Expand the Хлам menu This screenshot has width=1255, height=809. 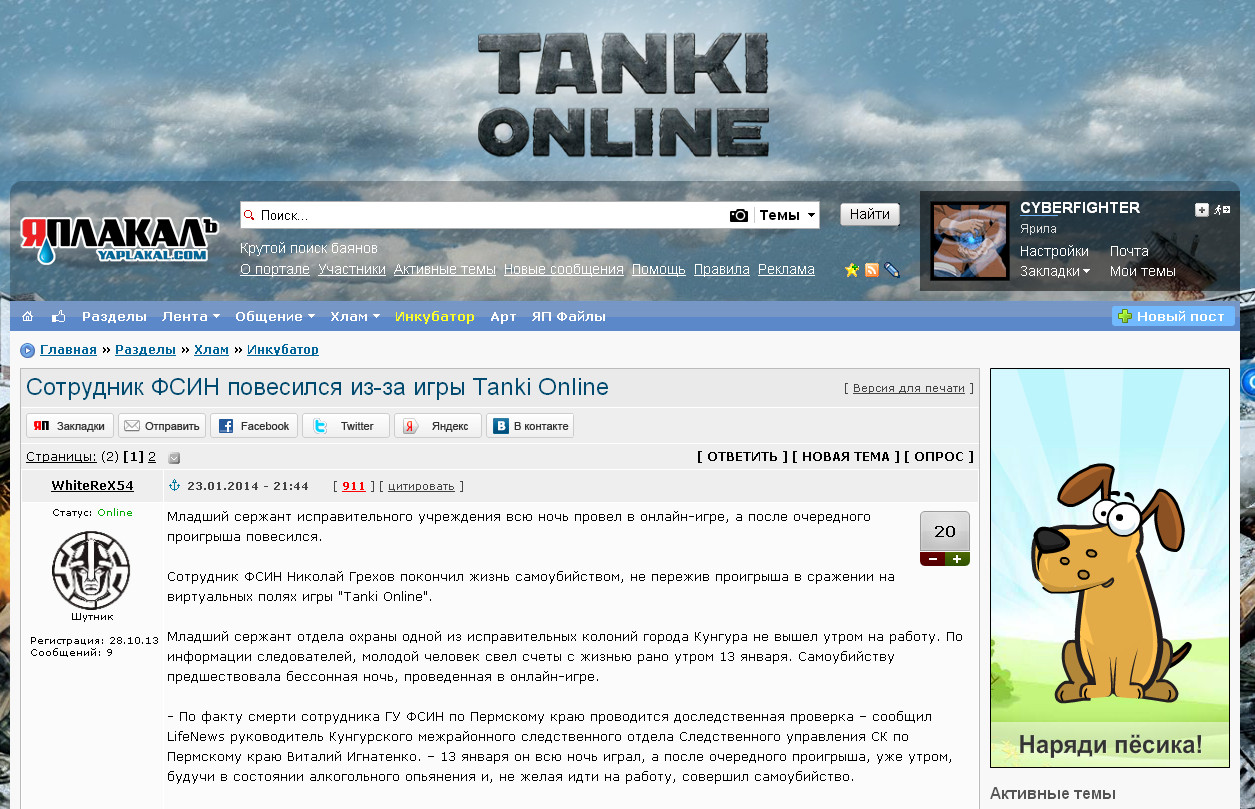tap(355, 316)
